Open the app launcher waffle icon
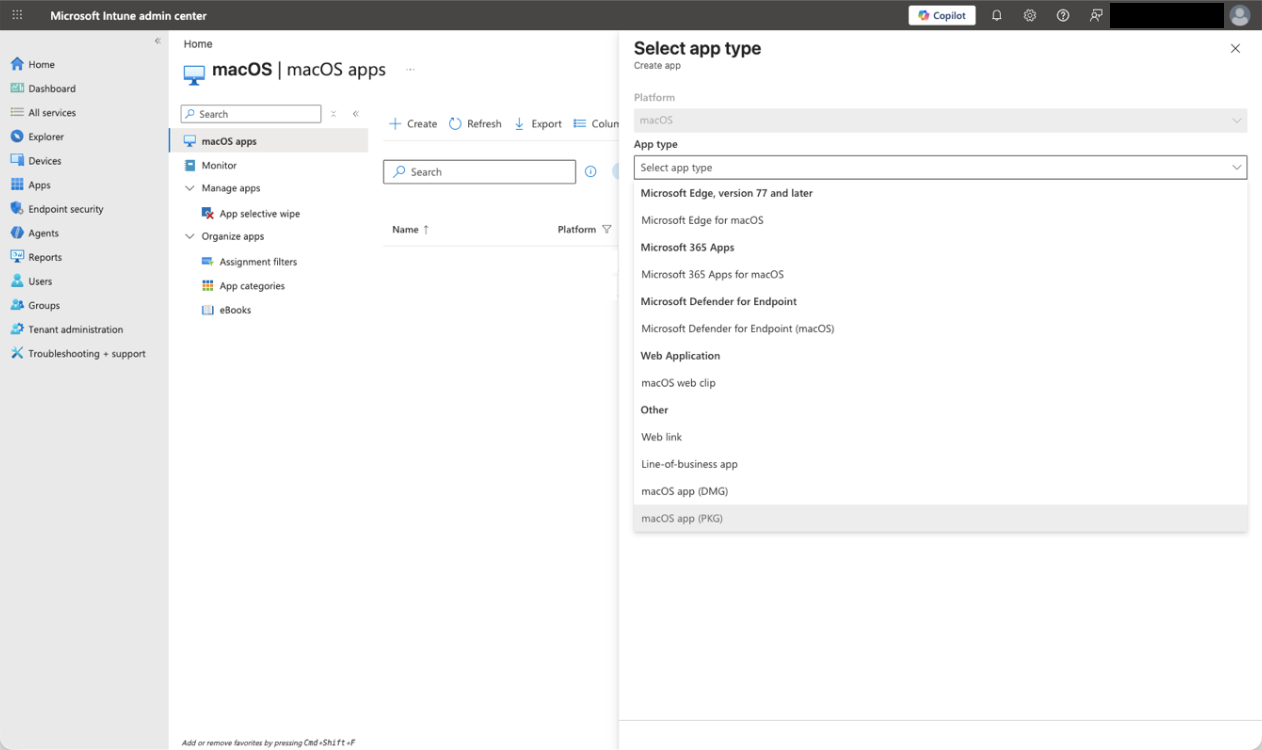 tap(17, 15)
